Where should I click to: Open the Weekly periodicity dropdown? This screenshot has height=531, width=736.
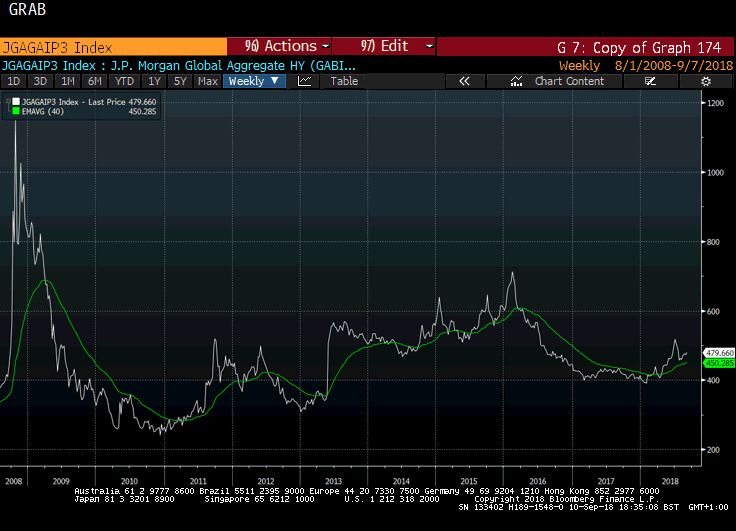[253, 81]
